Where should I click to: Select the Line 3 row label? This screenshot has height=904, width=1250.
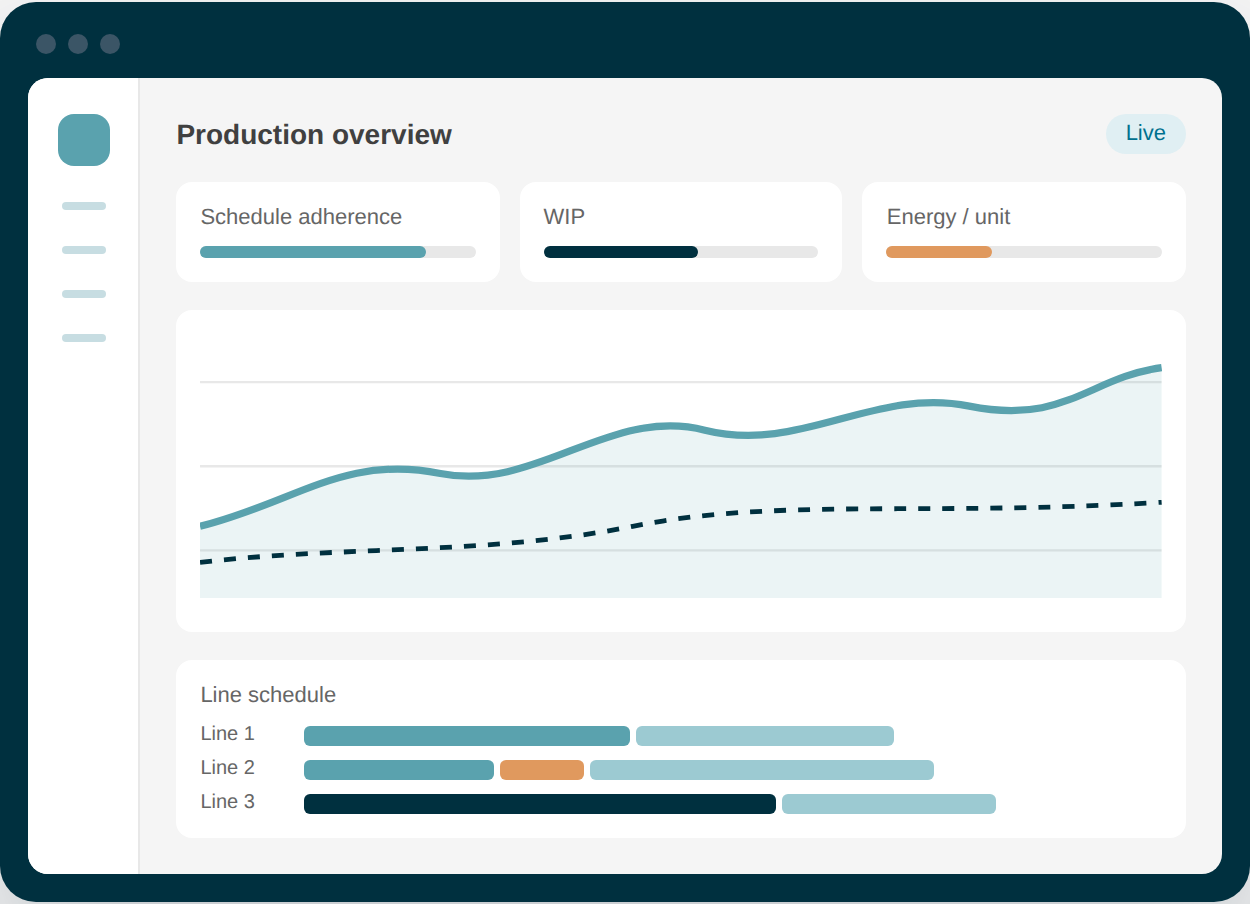227,802
